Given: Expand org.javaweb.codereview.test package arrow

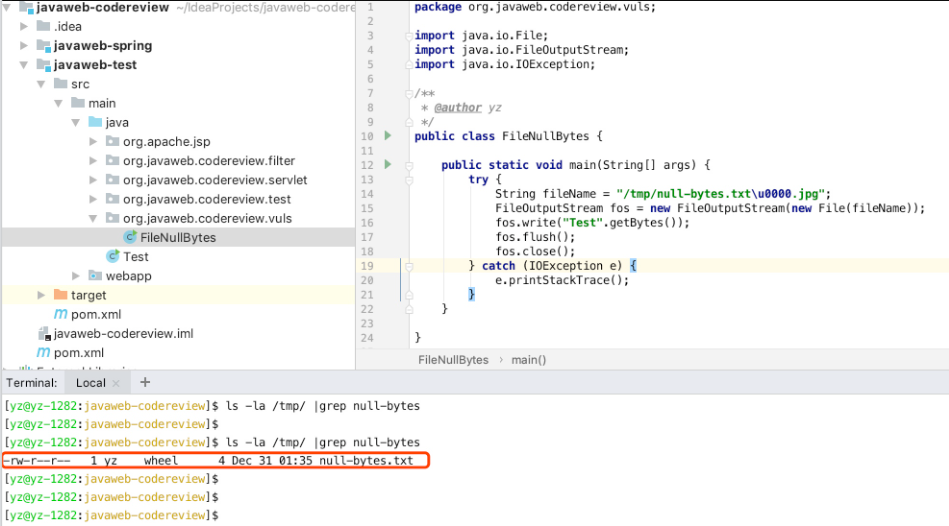Looking at the screenshot, I should [x=93, y=199].
